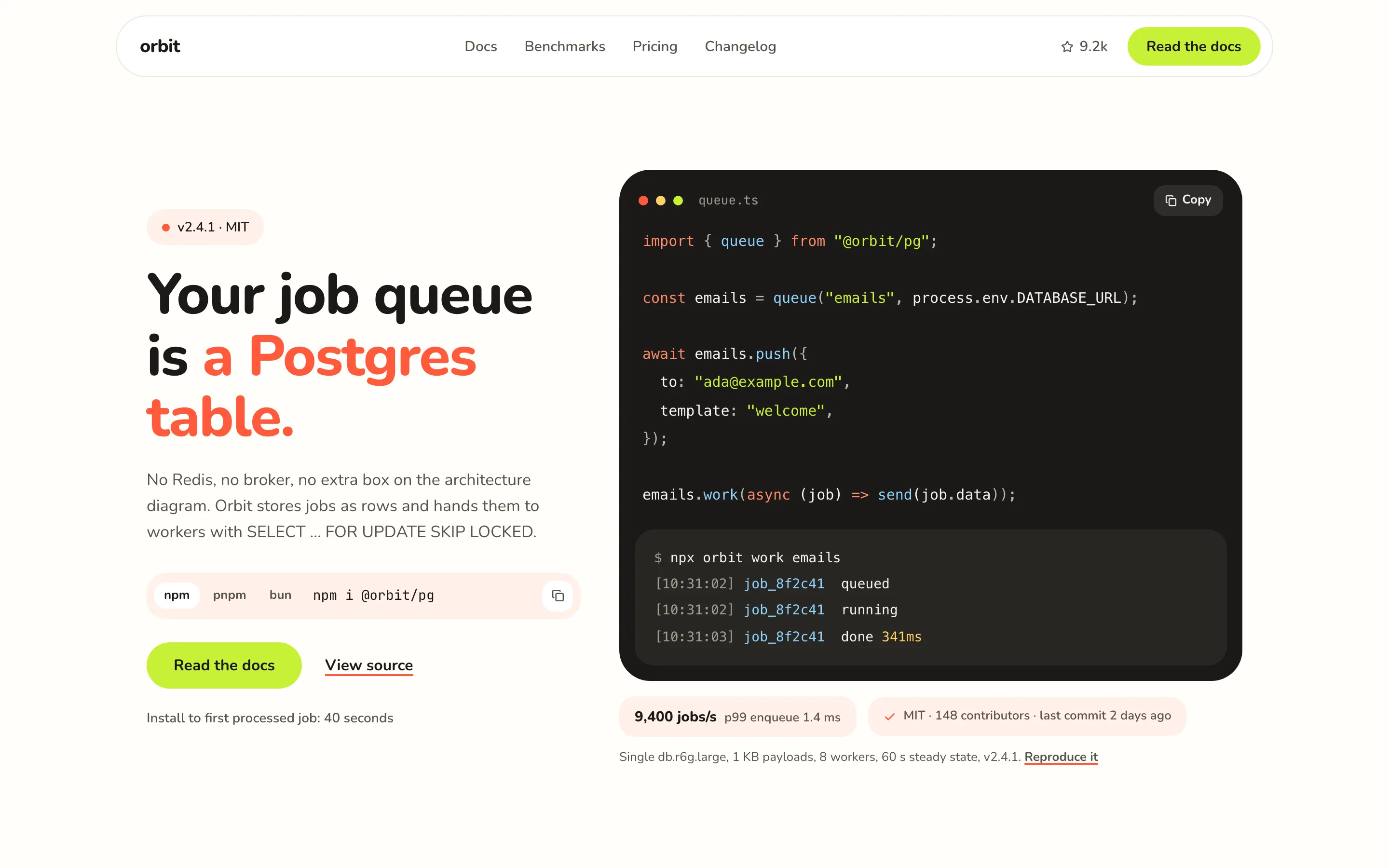Switch to the bun tab
The height and width of the screenshot is (868, 1389).
point(280,596)
